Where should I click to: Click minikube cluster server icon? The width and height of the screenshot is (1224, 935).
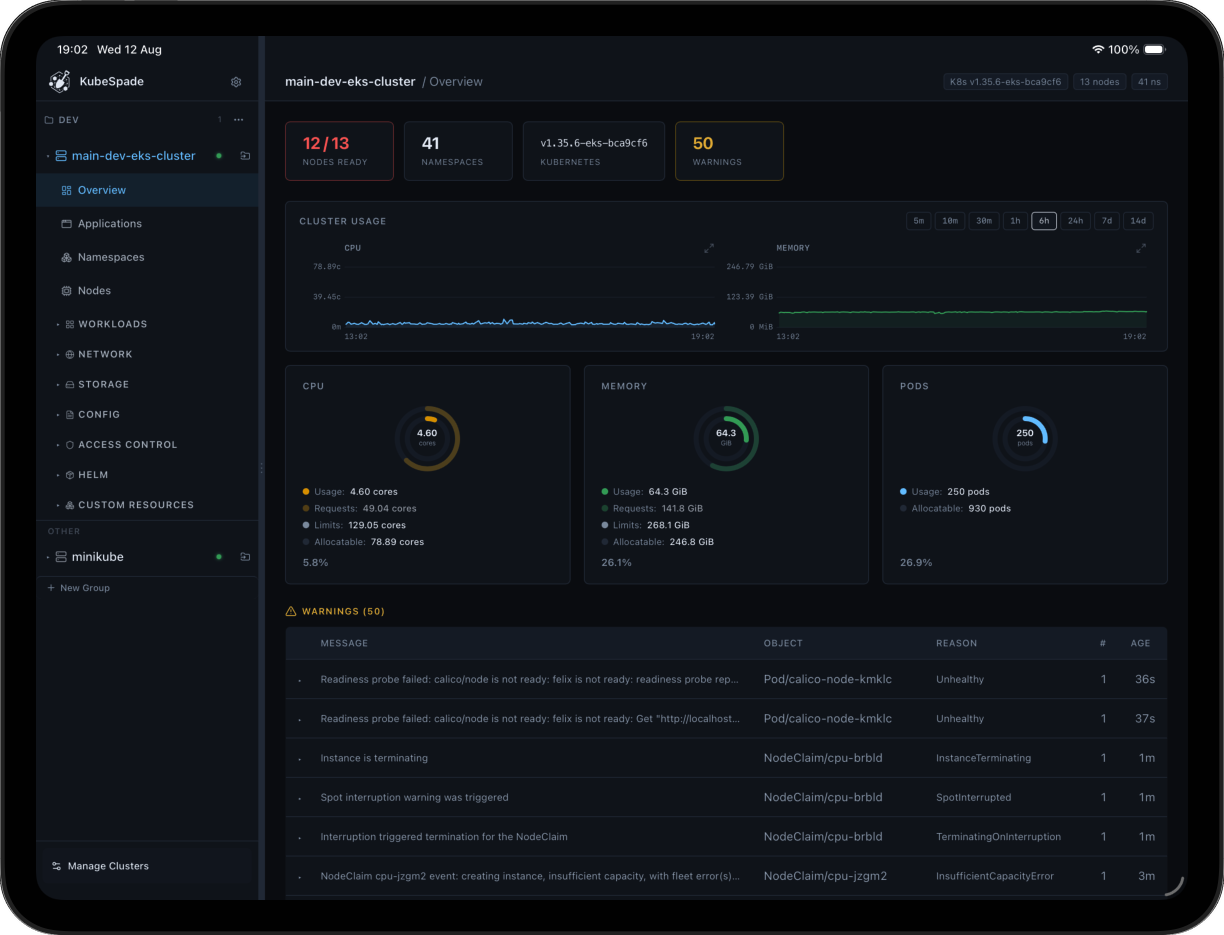coord(61,557)
